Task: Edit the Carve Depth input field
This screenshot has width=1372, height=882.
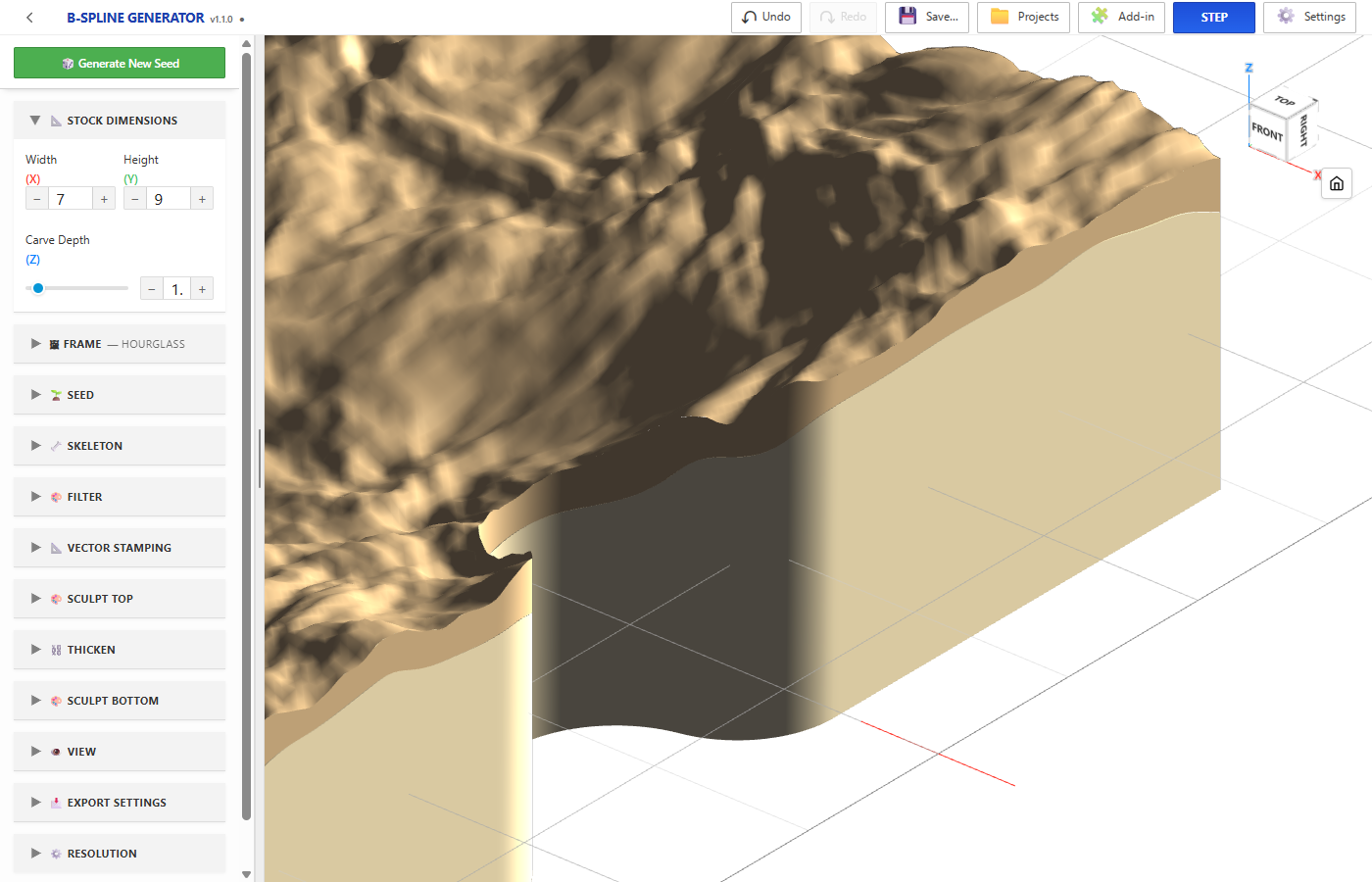Action: [x=176, y=289]
